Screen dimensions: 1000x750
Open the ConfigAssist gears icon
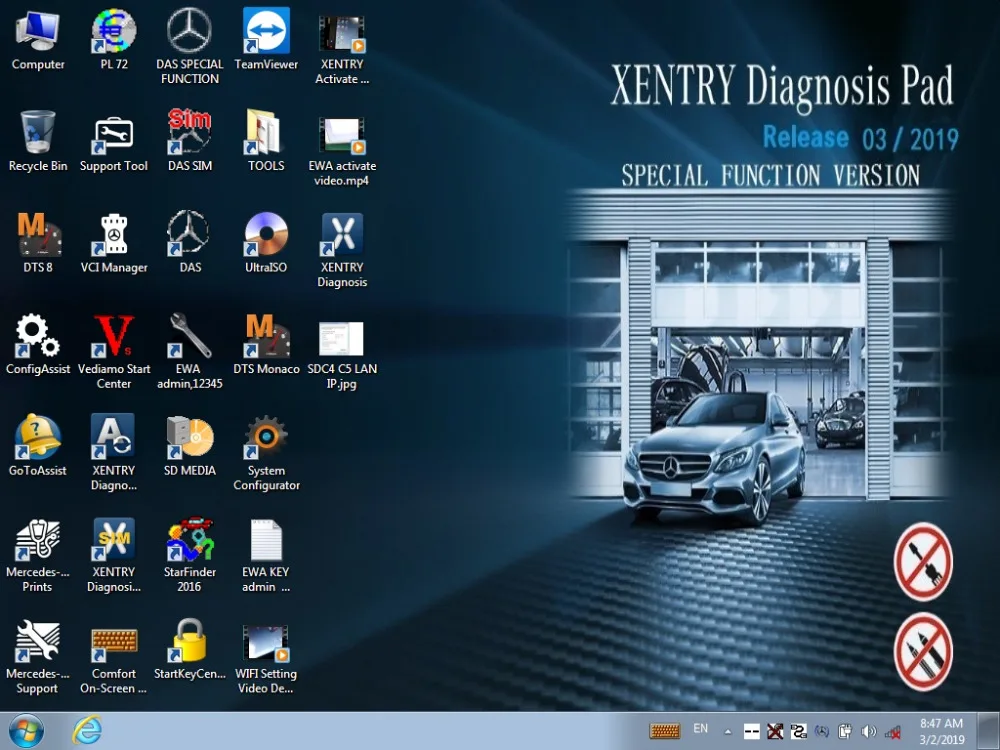pos(38,344)
